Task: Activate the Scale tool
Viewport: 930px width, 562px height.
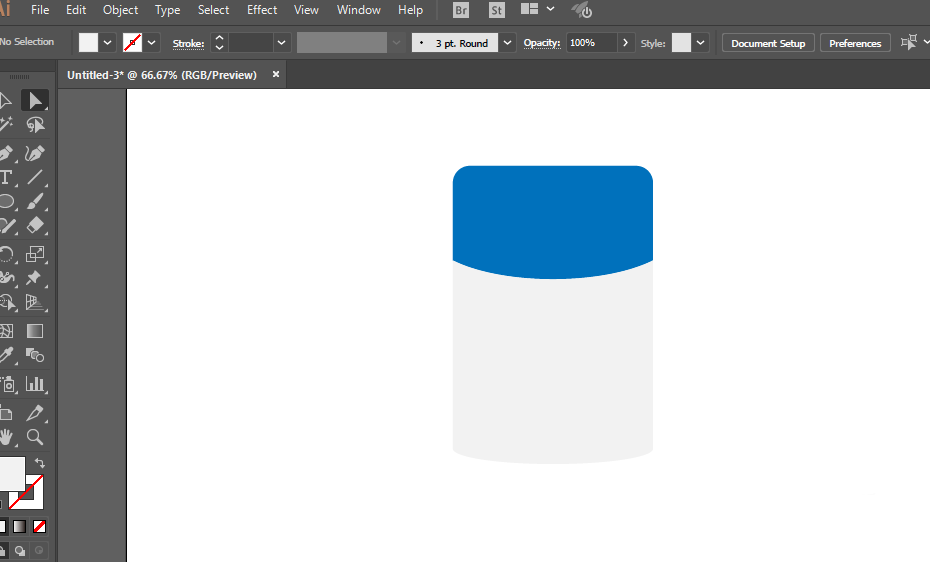Action: tap(35, 254)
